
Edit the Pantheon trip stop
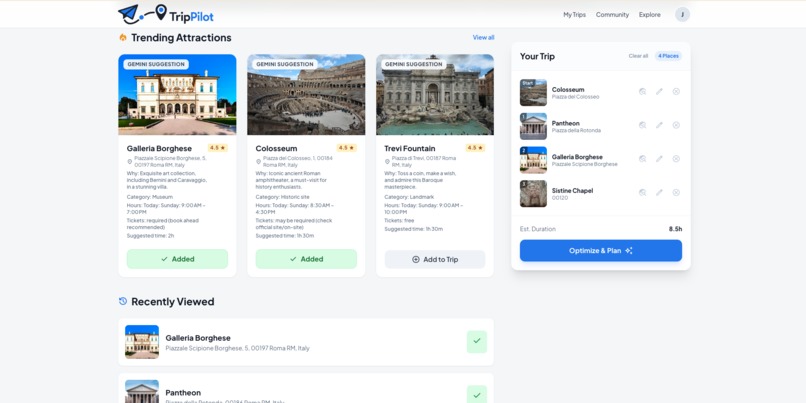(x=660, y=125)
